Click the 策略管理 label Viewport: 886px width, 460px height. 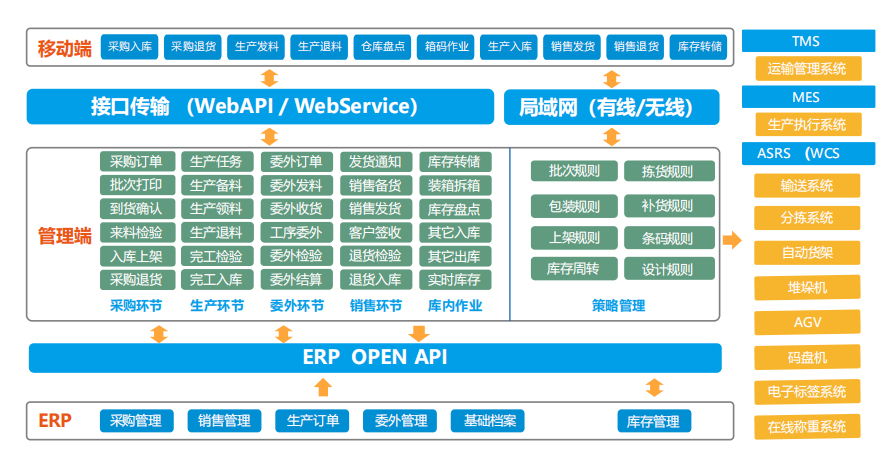click(x=617, y=306)
